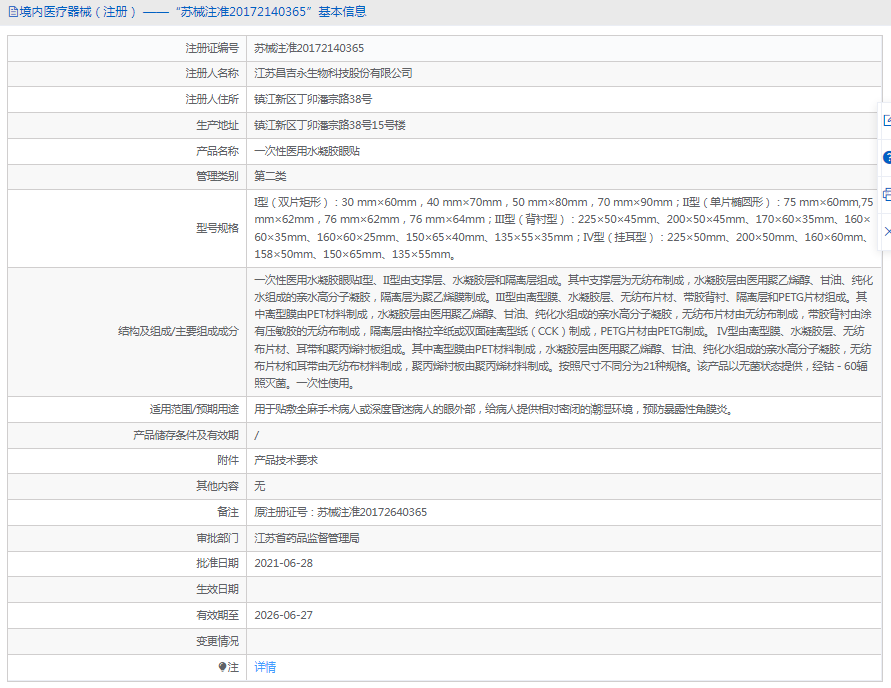Select the 第二类 management category value
891x688 pixels.
[270, 176]
